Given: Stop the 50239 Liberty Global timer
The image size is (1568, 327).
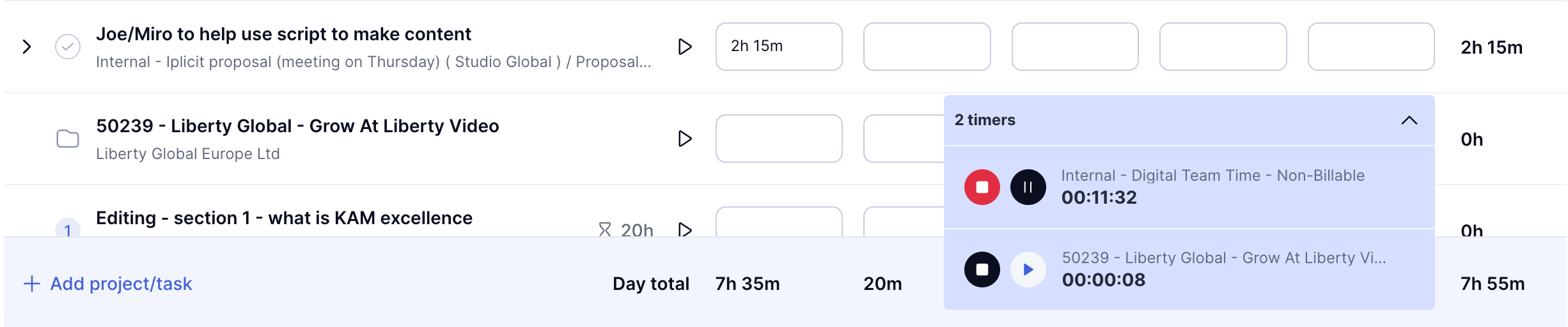Looking at the screenshot, I should [982, 270].
